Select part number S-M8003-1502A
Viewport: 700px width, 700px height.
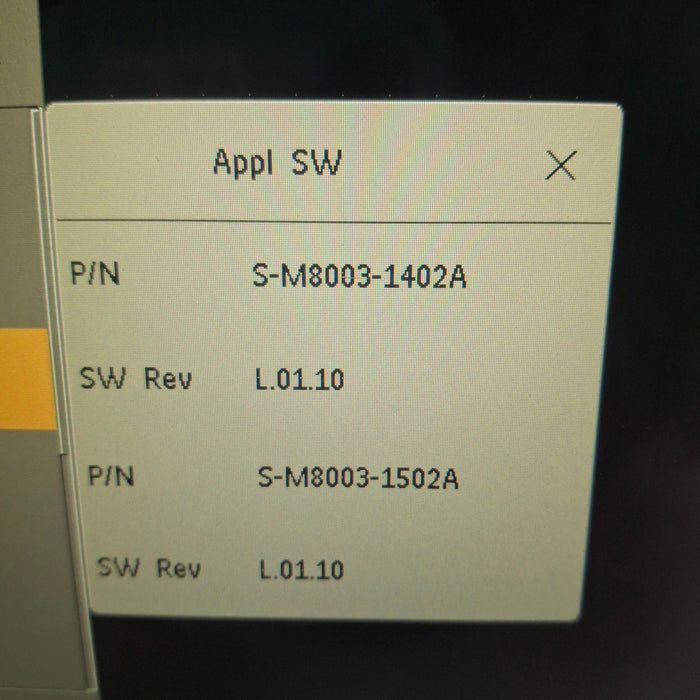click(x=358, y=478)
